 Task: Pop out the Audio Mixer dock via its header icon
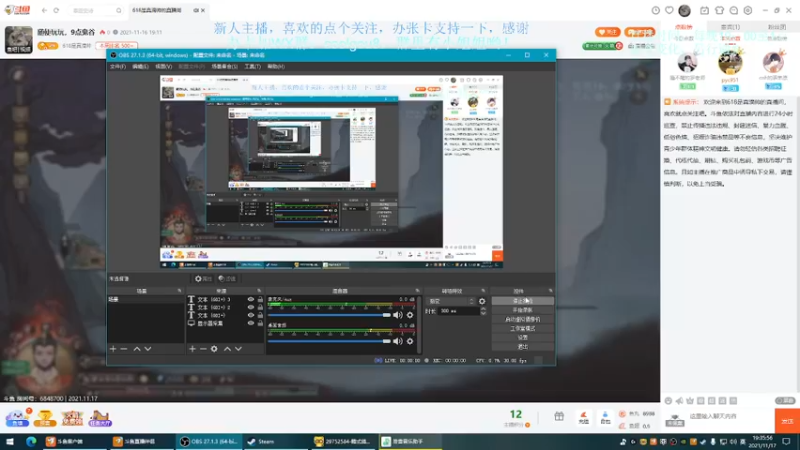[x=417, y=291]
